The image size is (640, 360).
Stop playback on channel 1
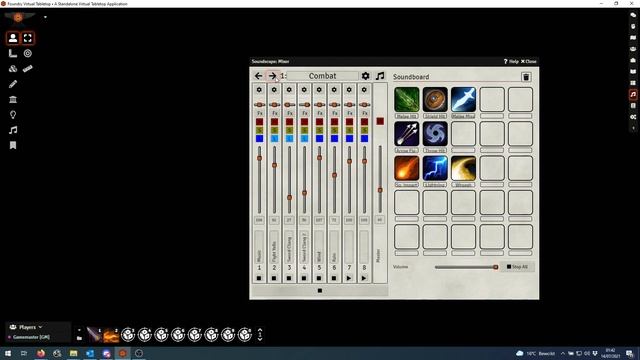tap(259, 278)
